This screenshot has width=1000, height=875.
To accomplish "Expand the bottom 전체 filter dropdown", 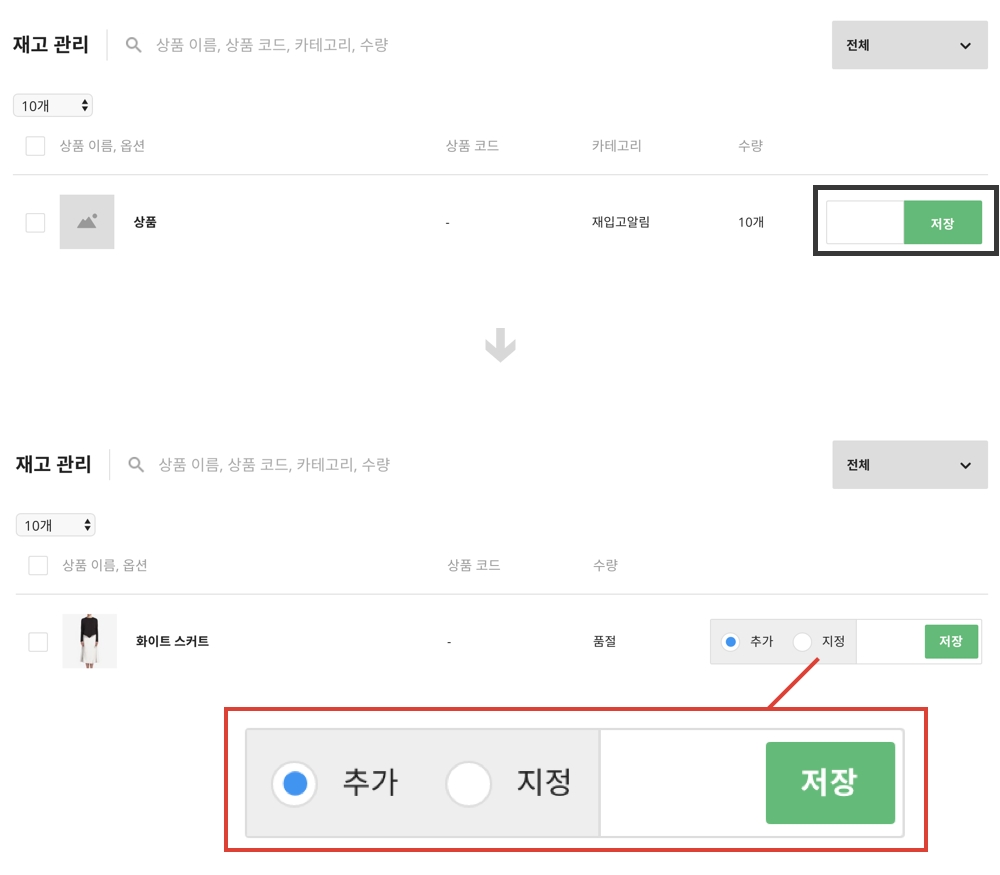I will pyautogui.click(x=909, y=465).
